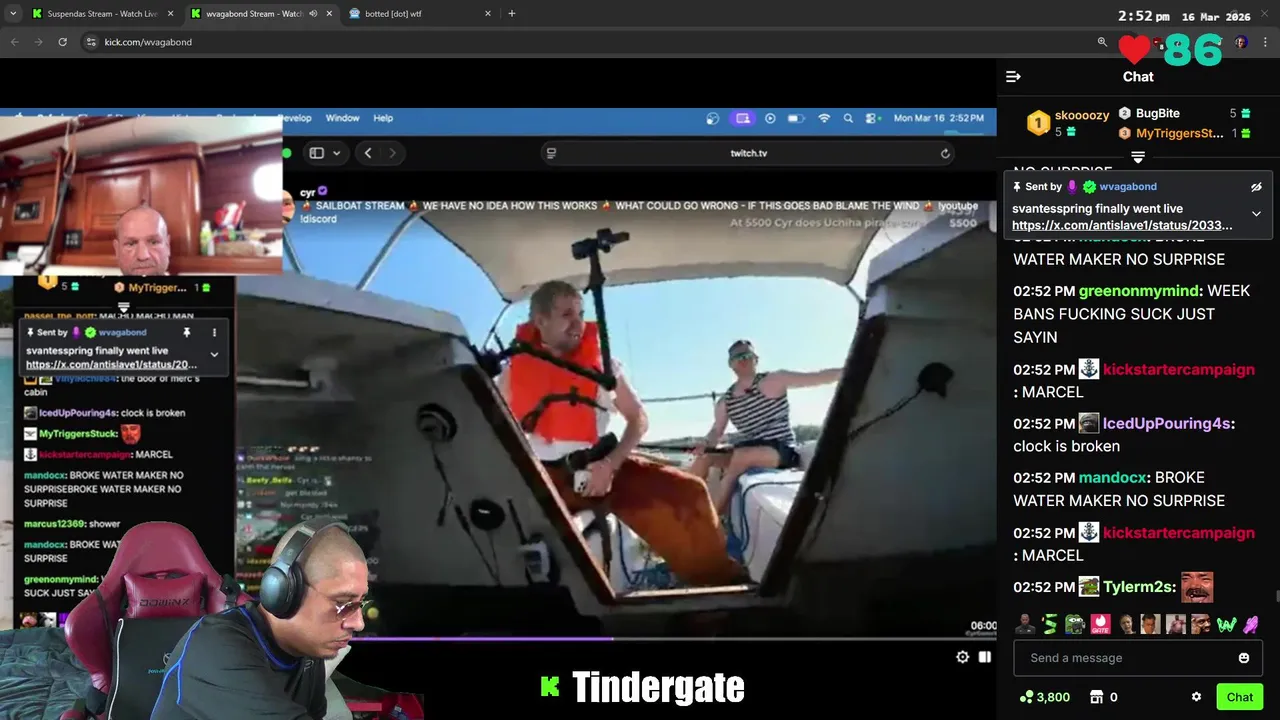The height and width of the screenshot is (720, 1280).
Task: Mute the wvagabond tab via speaker icon
Action: [314, 14]
